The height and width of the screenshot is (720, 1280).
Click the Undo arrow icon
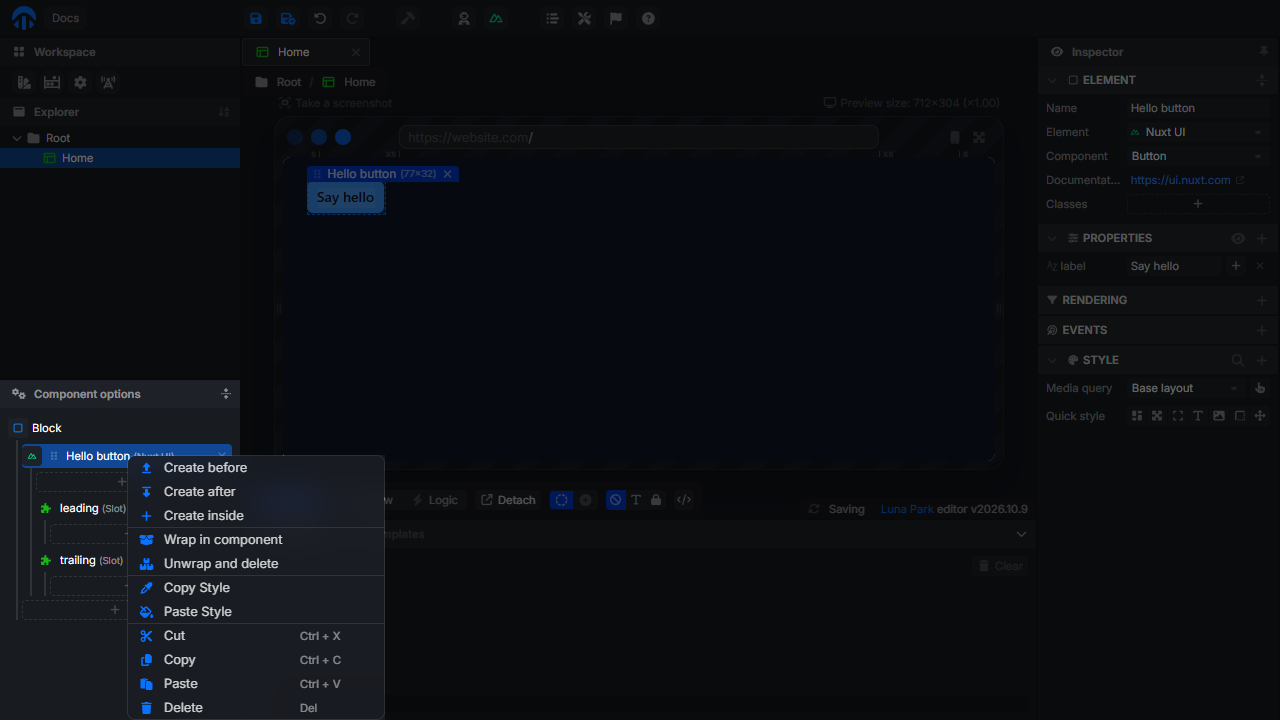coord(320,18)
